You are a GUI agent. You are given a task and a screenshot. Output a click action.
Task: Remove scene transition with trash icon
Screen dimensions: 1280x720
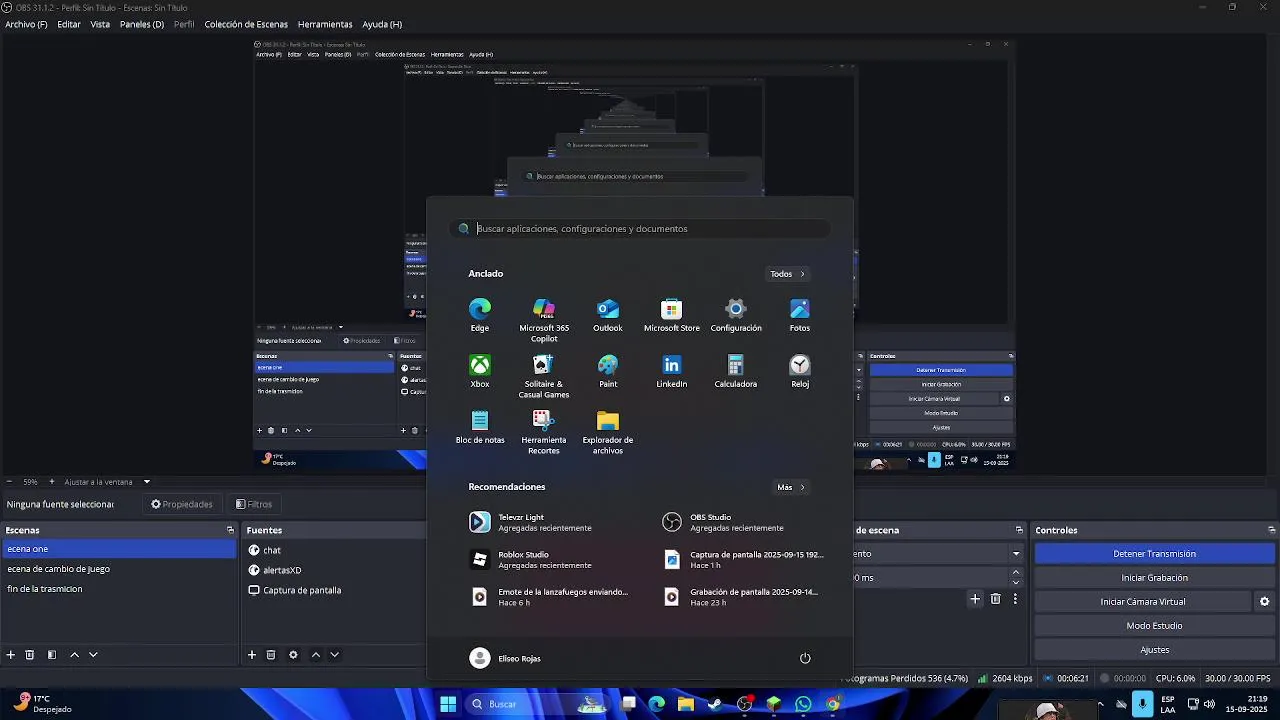(x=995, y=599)
